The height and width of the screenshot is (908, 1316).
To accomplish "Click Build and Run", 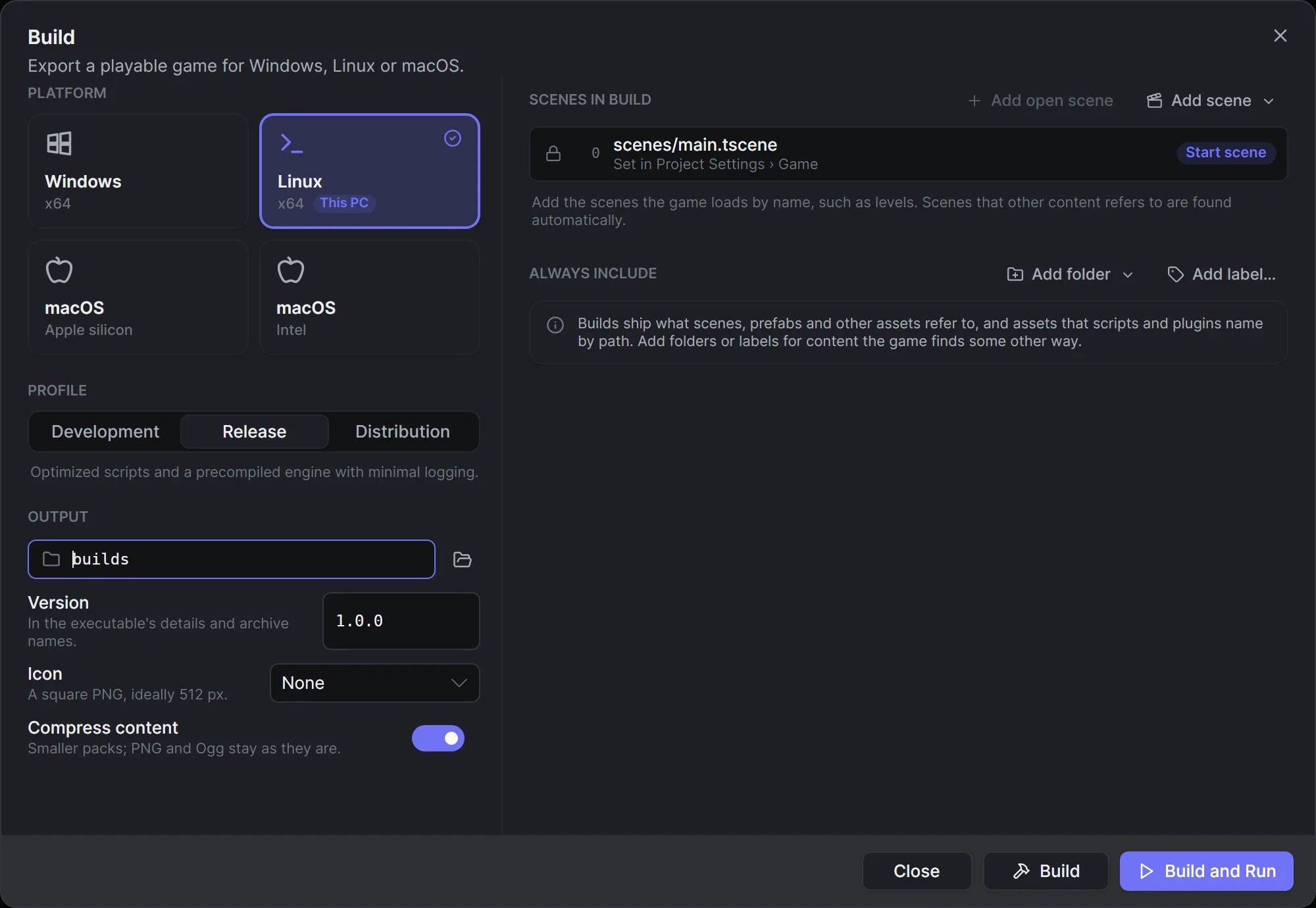I will [x=1207, y=871].
